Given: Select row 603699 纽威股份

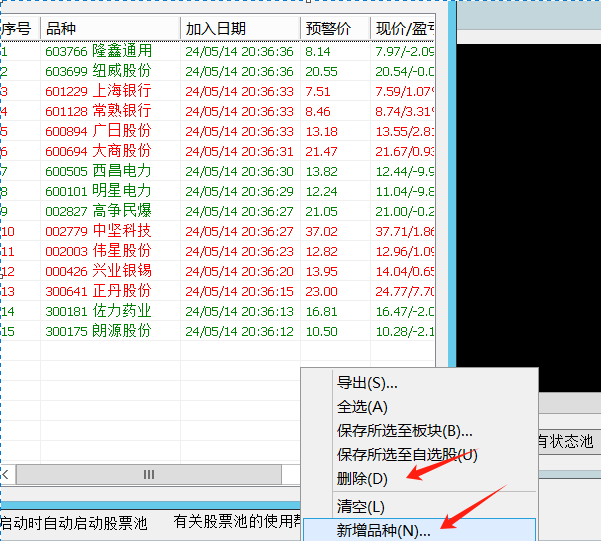Looking at the screenshot, I should 217,71.
